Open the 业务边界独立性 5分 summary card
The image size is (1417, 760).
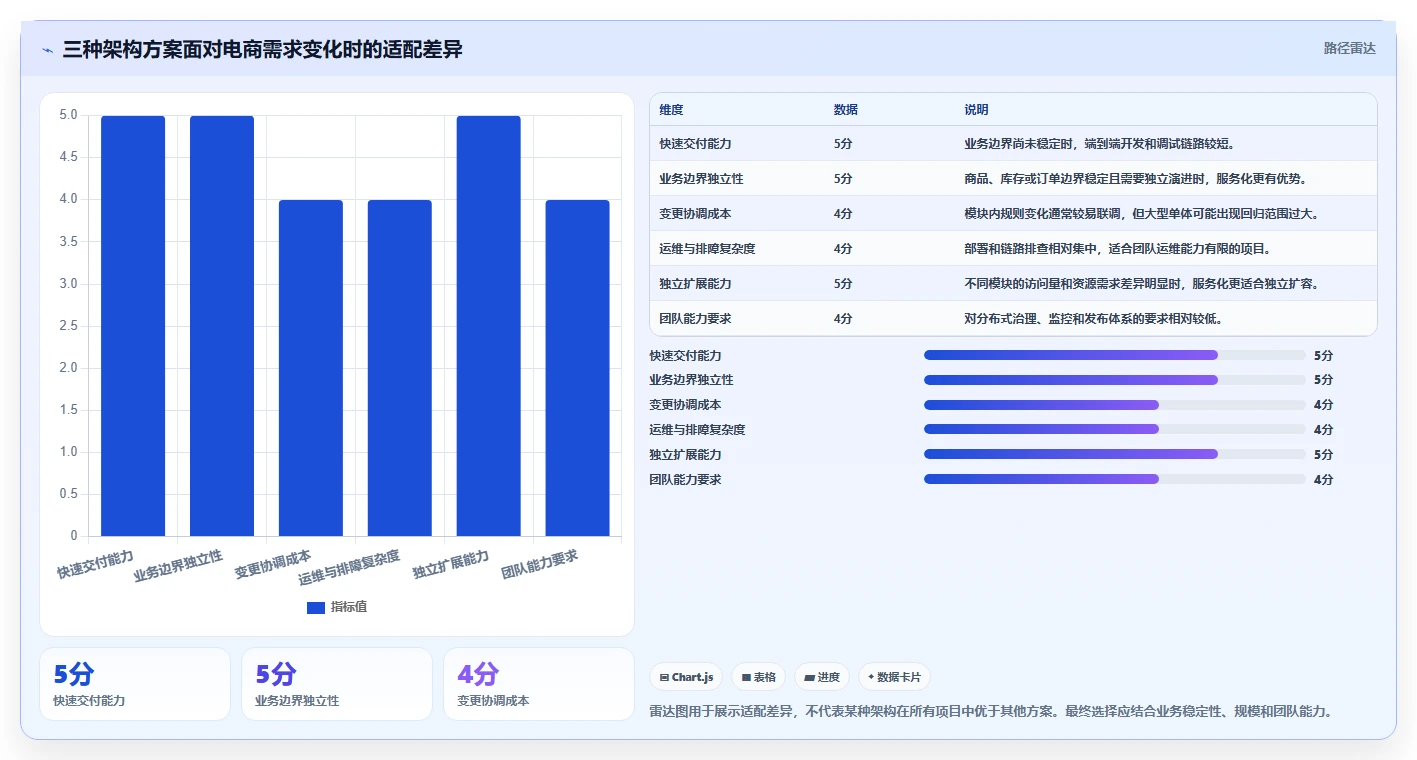[337, 684]
